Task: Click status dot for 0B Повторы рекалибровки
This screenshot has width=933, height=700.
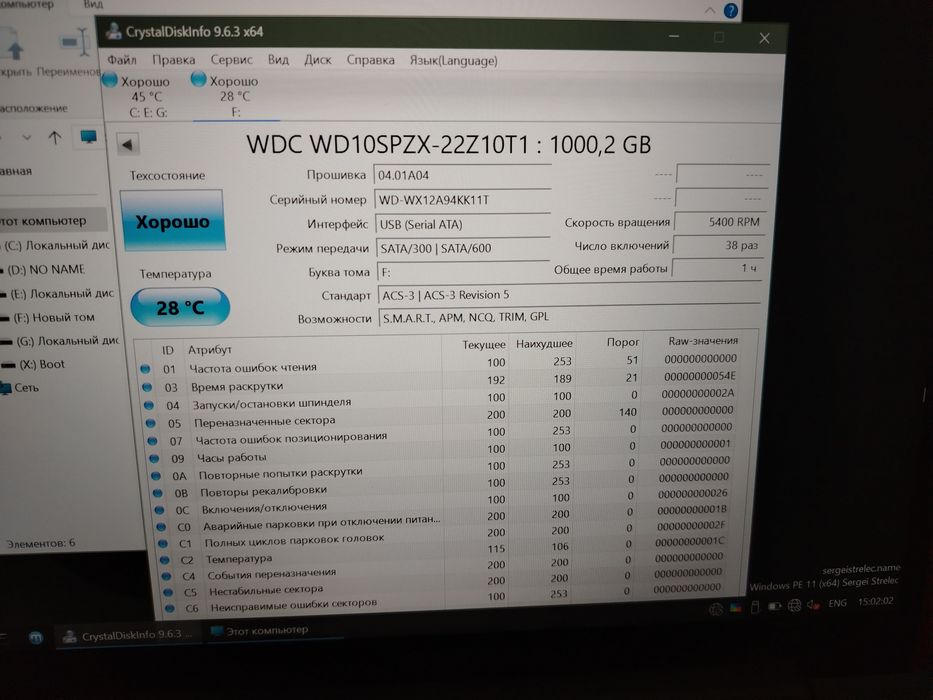Action: 158,493
